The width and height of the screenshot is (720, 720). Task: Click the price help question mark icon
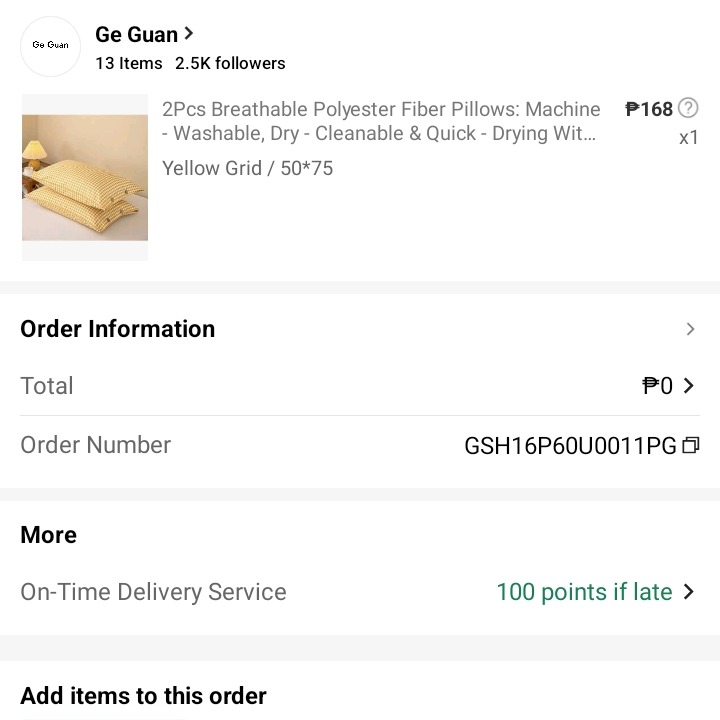(688, 108)
